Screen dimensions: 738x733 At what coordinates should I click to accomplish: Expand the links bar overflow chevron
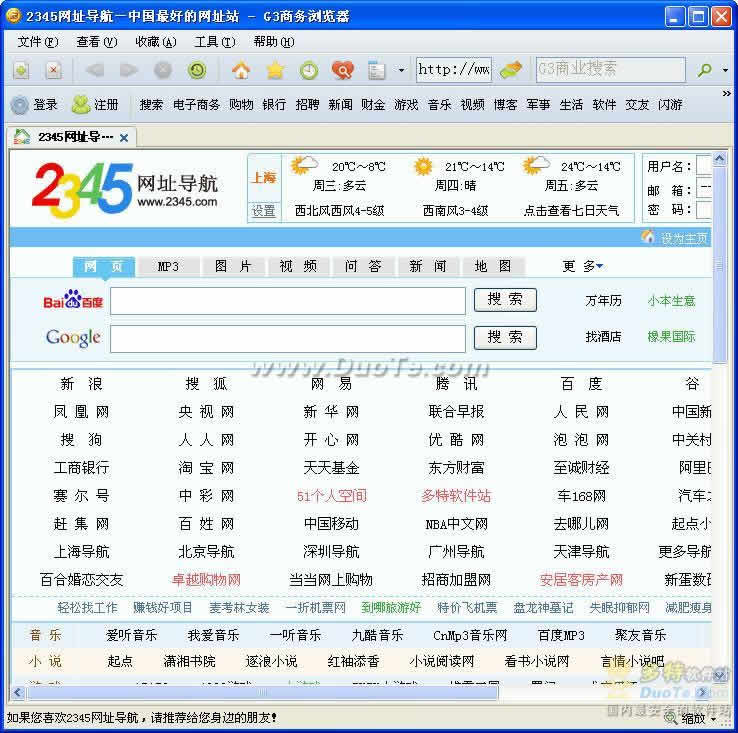click(727, 94)
